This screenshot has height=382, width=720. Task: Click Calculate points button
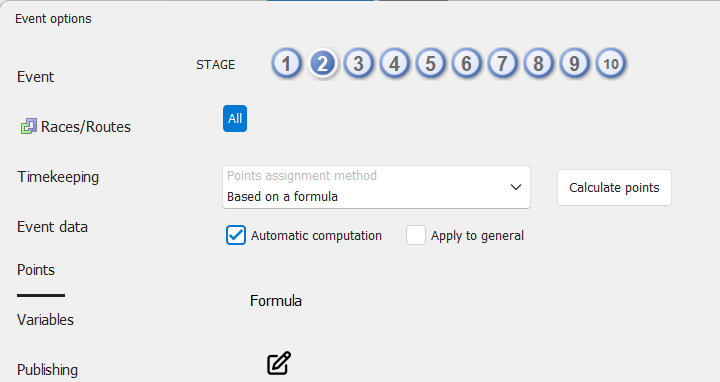pos(614,187)
